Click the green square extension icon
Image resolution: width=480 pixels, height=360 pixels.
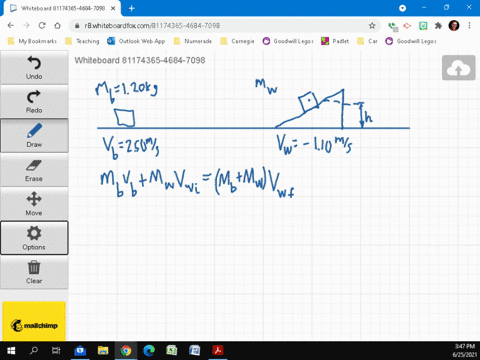click(x=423, y=25)
